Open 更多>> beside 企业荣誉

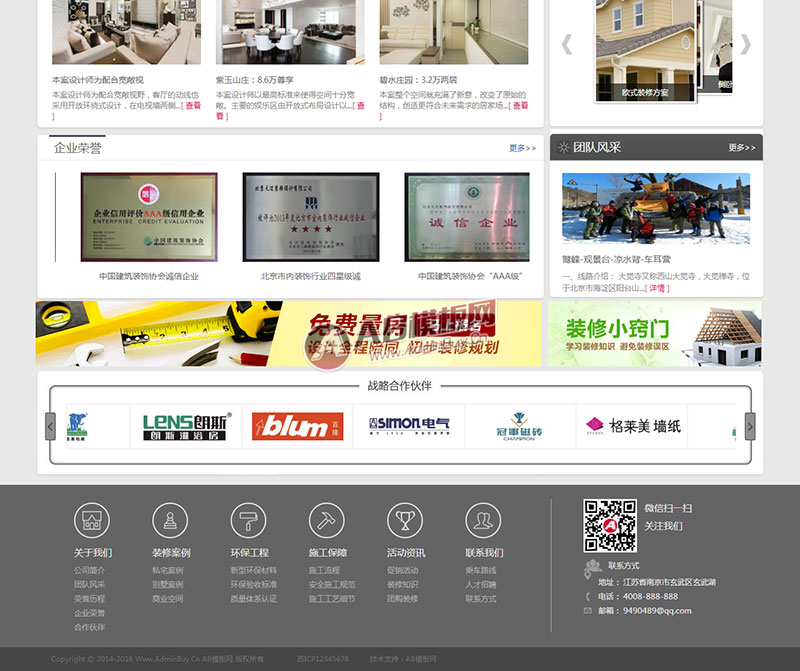coord(522,148)
